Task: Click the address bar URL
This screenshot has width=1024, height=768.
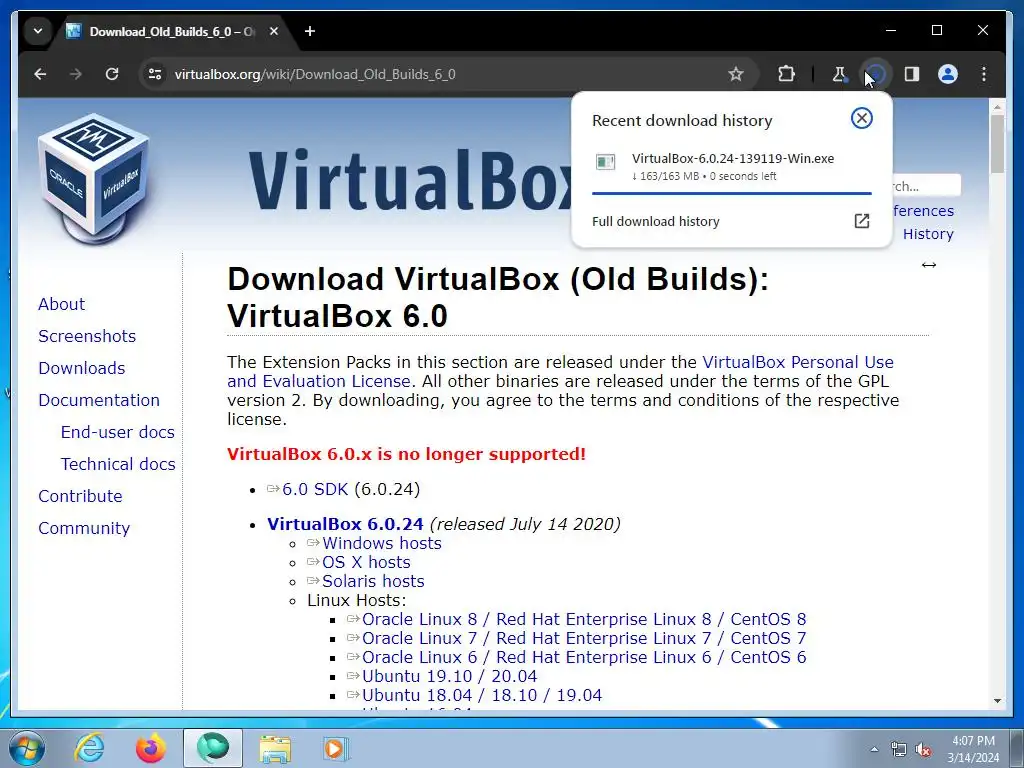Action: point(315,74)
